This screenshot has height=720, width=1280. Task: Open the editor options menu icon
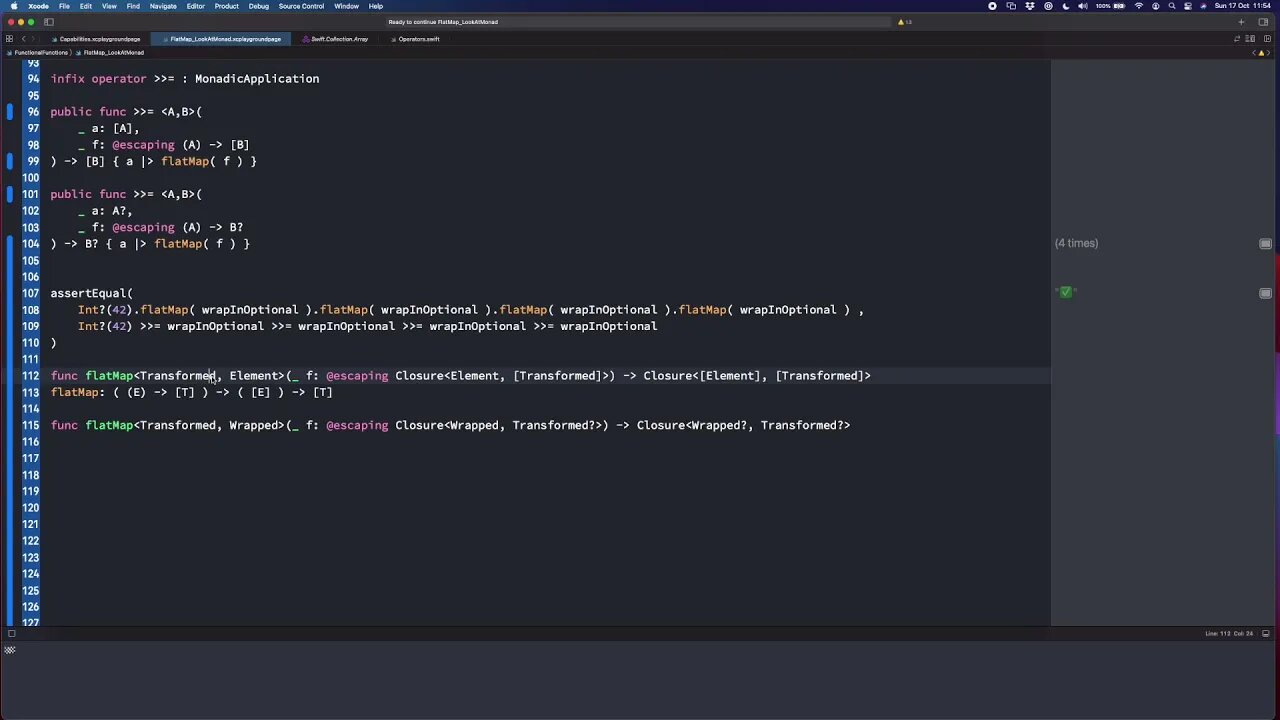1250,39
